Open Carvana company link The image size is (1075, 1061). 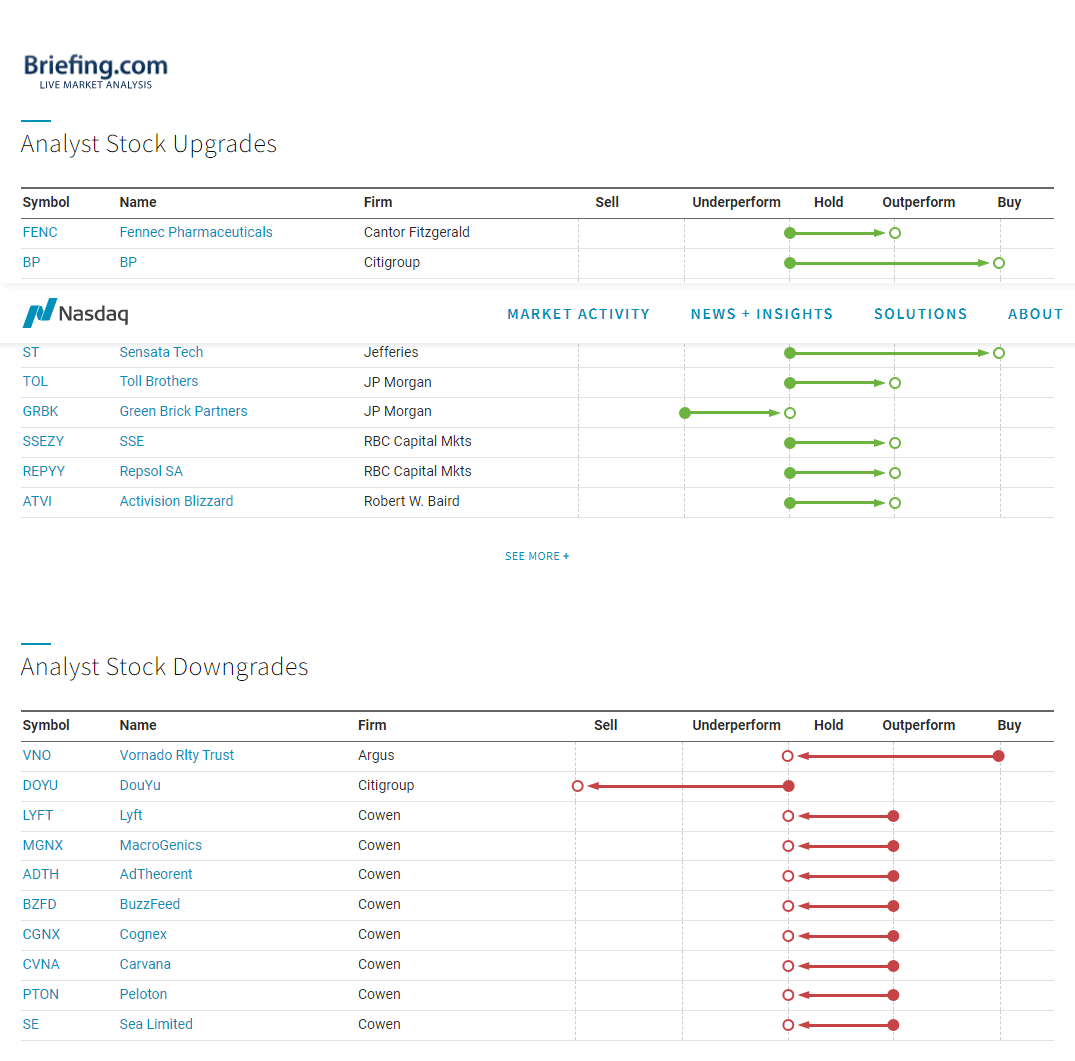[x=145, y=964]
